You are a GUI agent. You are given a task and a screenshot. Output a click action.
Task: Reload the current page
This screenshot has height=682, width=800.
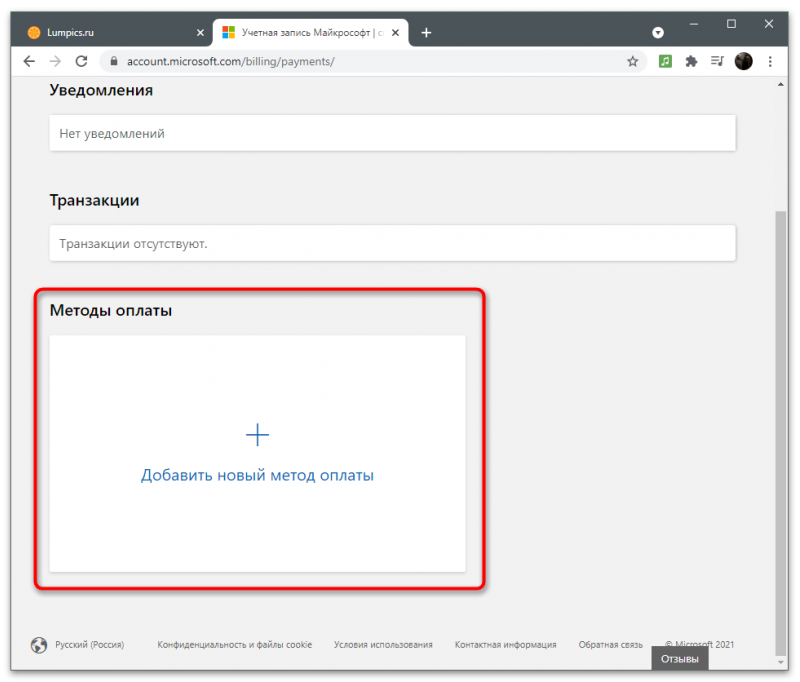[81, 62]
